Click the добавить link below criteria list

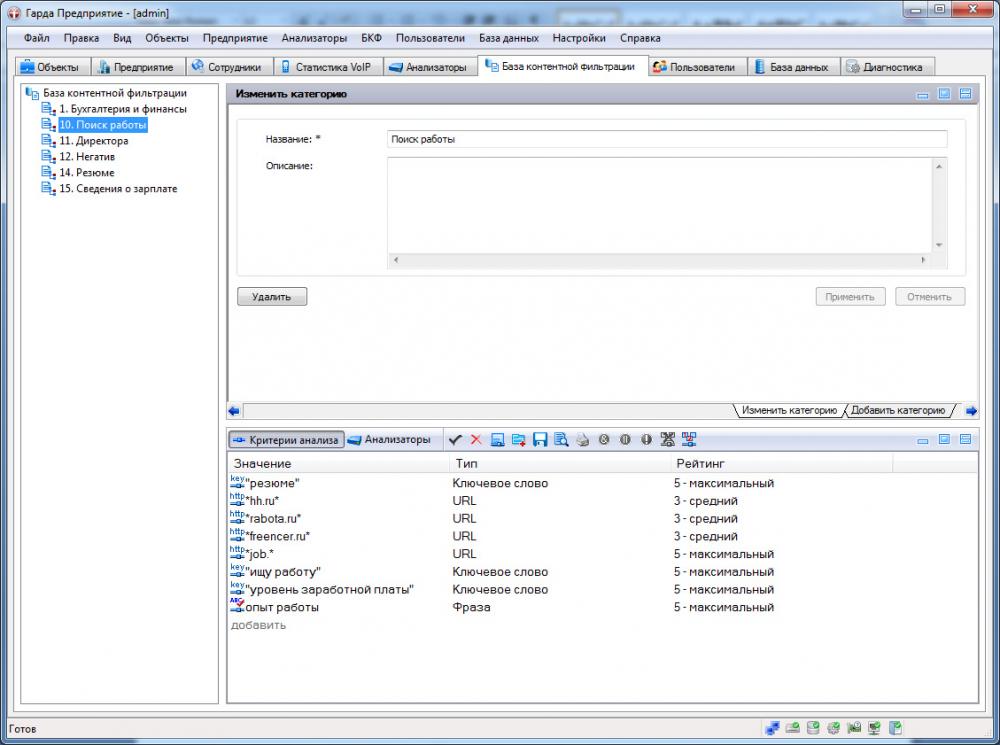(x=258, y=625)
